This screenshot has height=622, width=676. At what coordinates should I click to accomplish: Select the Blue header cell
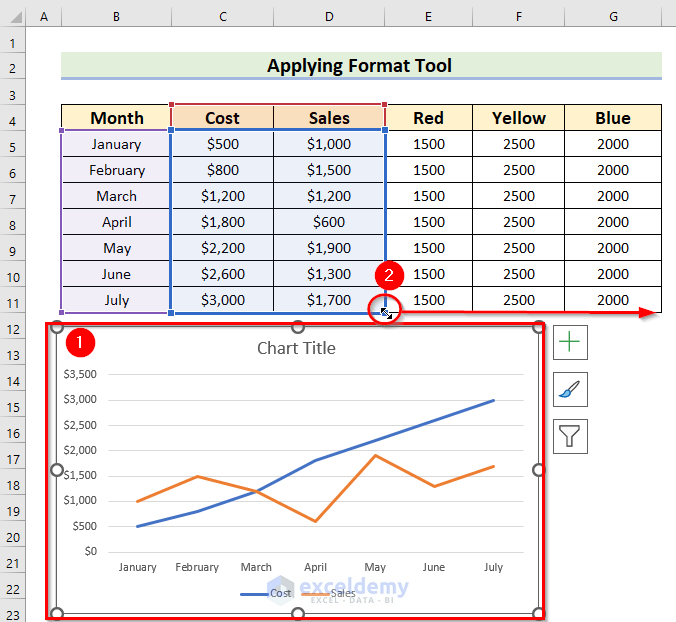613,118
